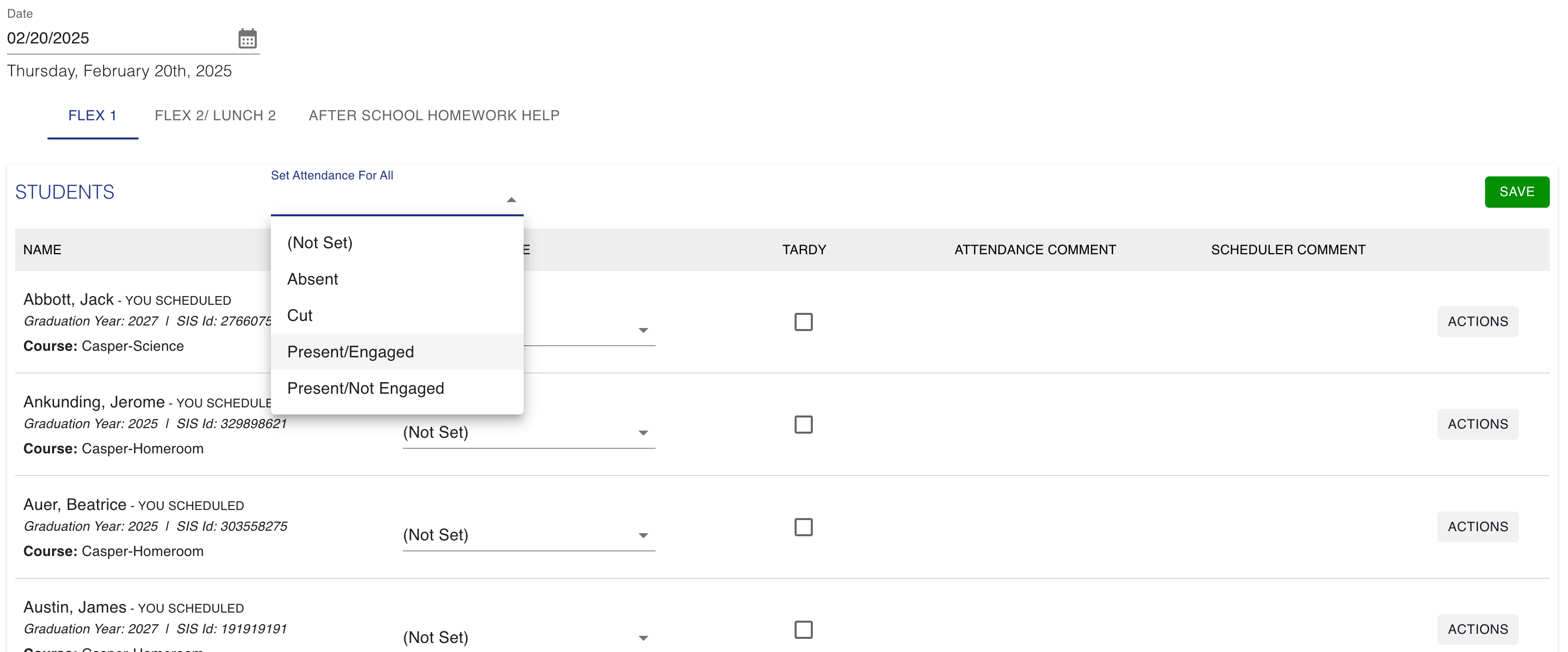Expand Jerome Ankunding's attendance dropdown

coord(528,433)
